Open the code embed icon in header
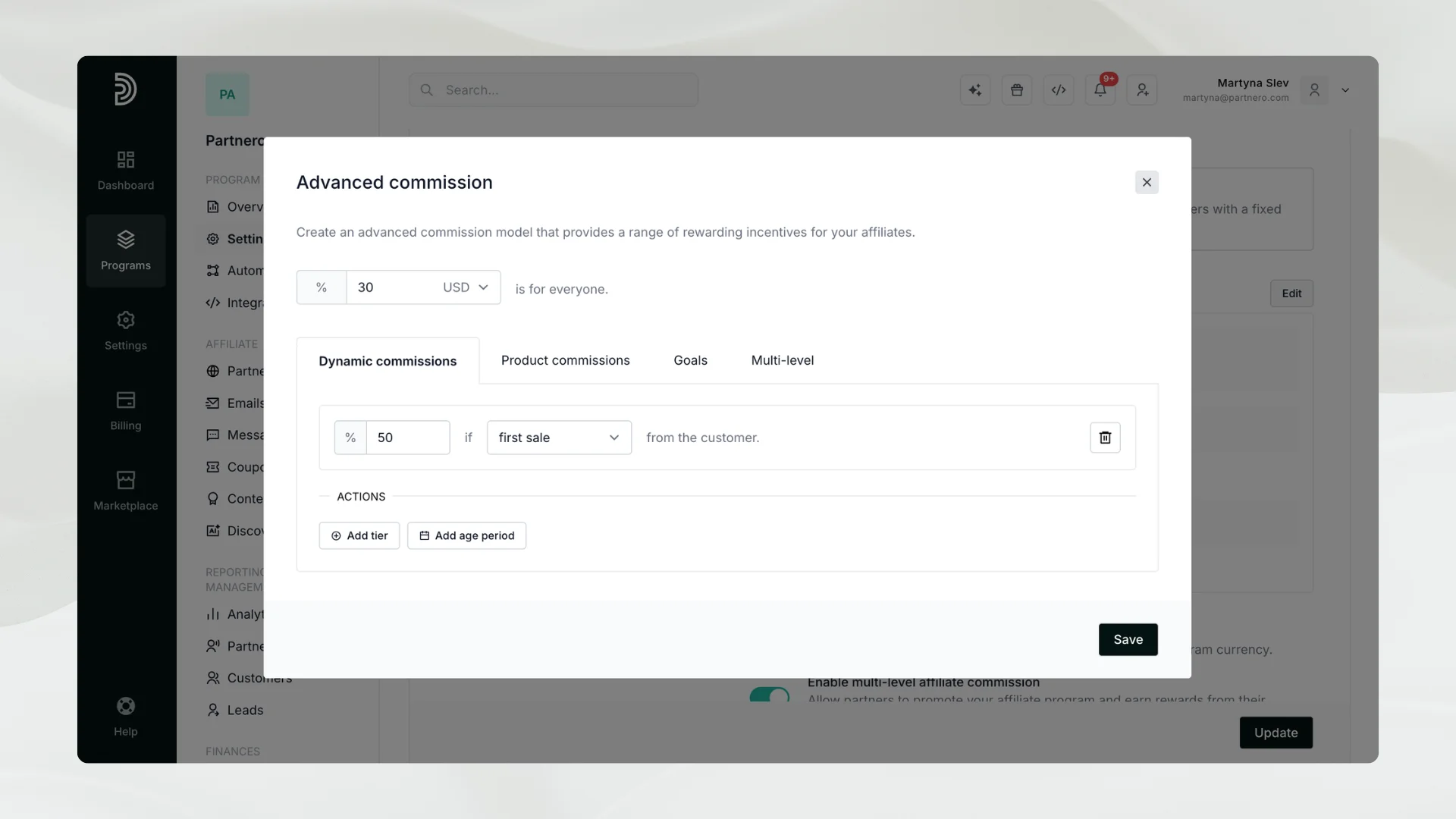 coord(1059,90)
